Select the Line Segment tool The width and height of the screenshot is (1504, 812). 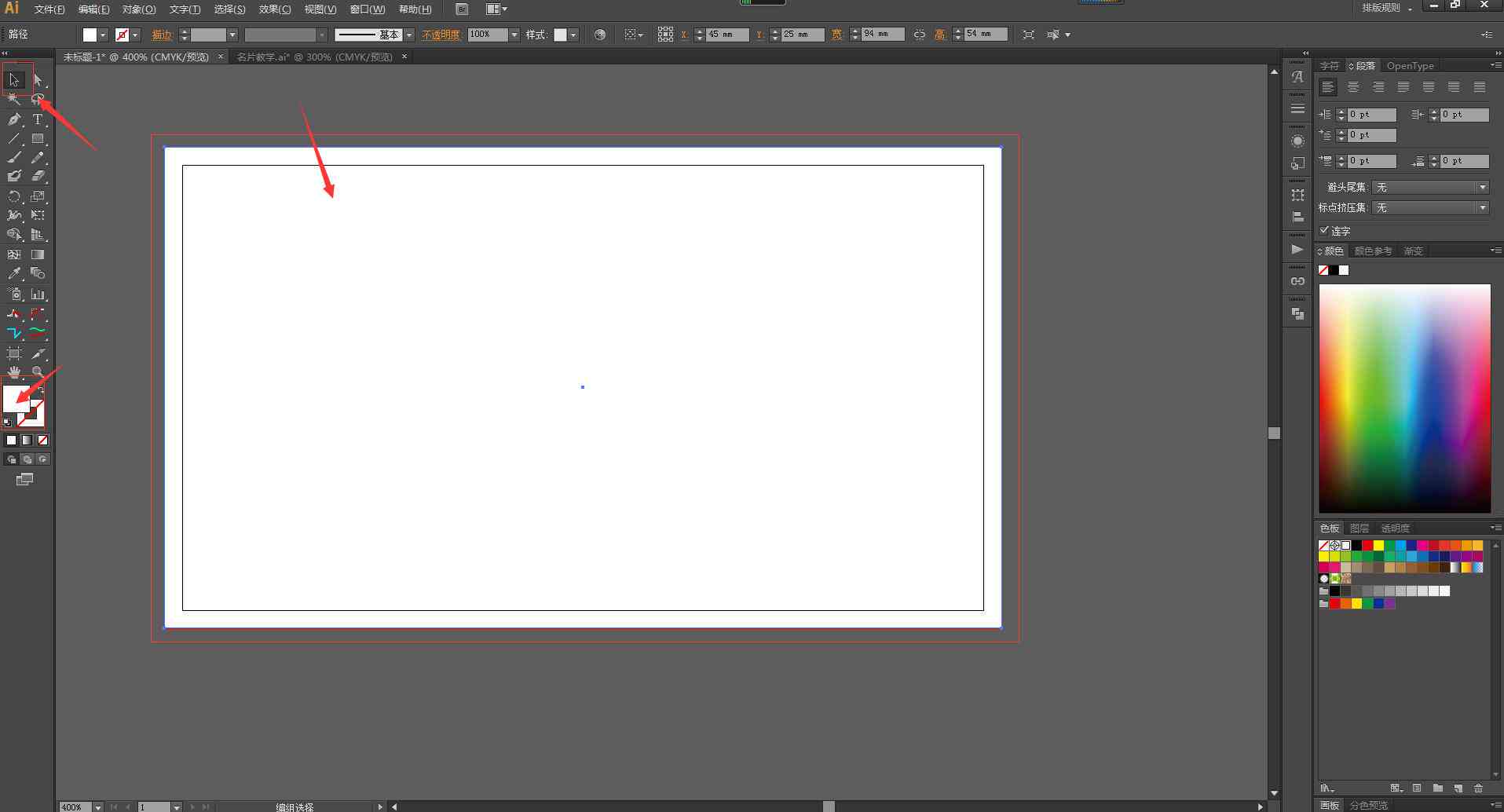tap(14, 138)
